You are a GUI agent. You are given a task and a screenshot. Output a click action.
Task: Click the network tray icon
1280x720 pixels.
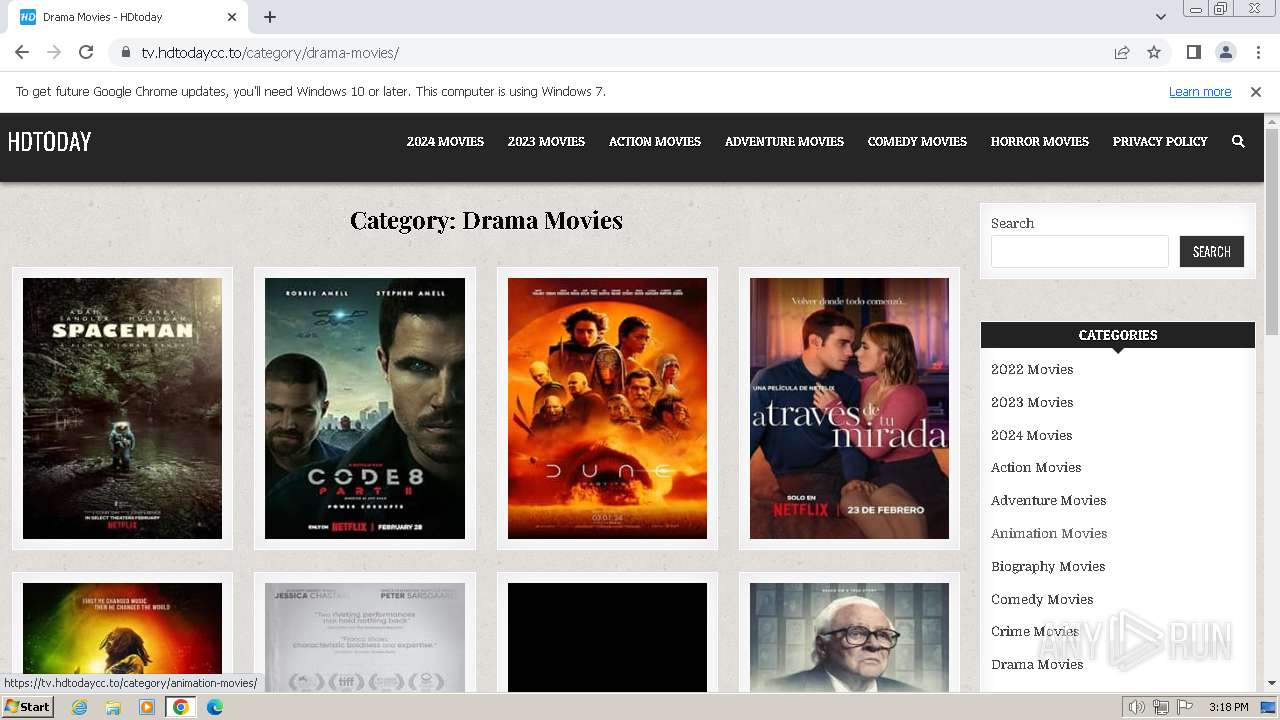(x=1161, y=707)
